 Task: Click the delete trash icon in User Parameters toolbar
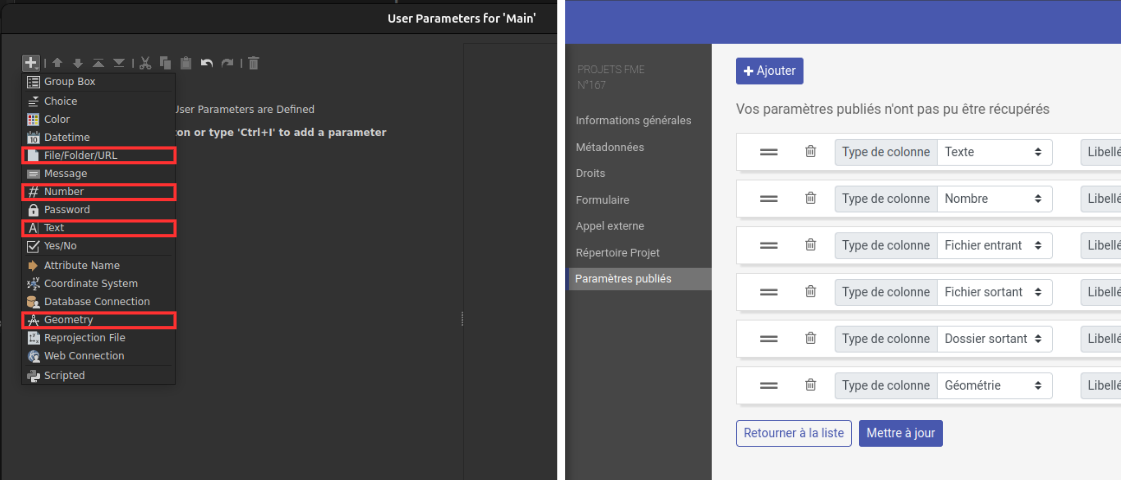253,63
